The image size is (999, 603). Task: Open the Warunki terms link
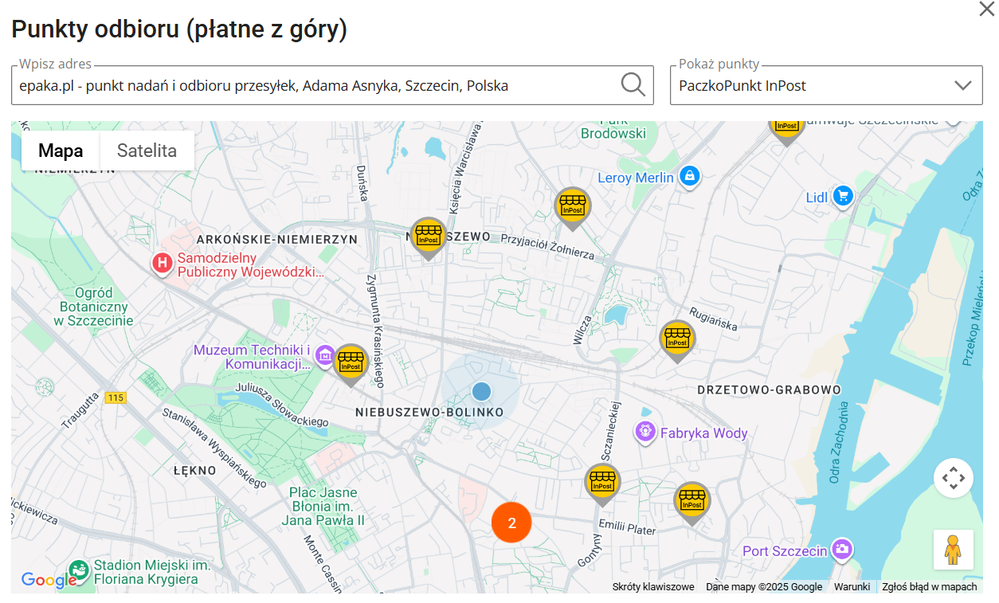(x=852, y=586)
